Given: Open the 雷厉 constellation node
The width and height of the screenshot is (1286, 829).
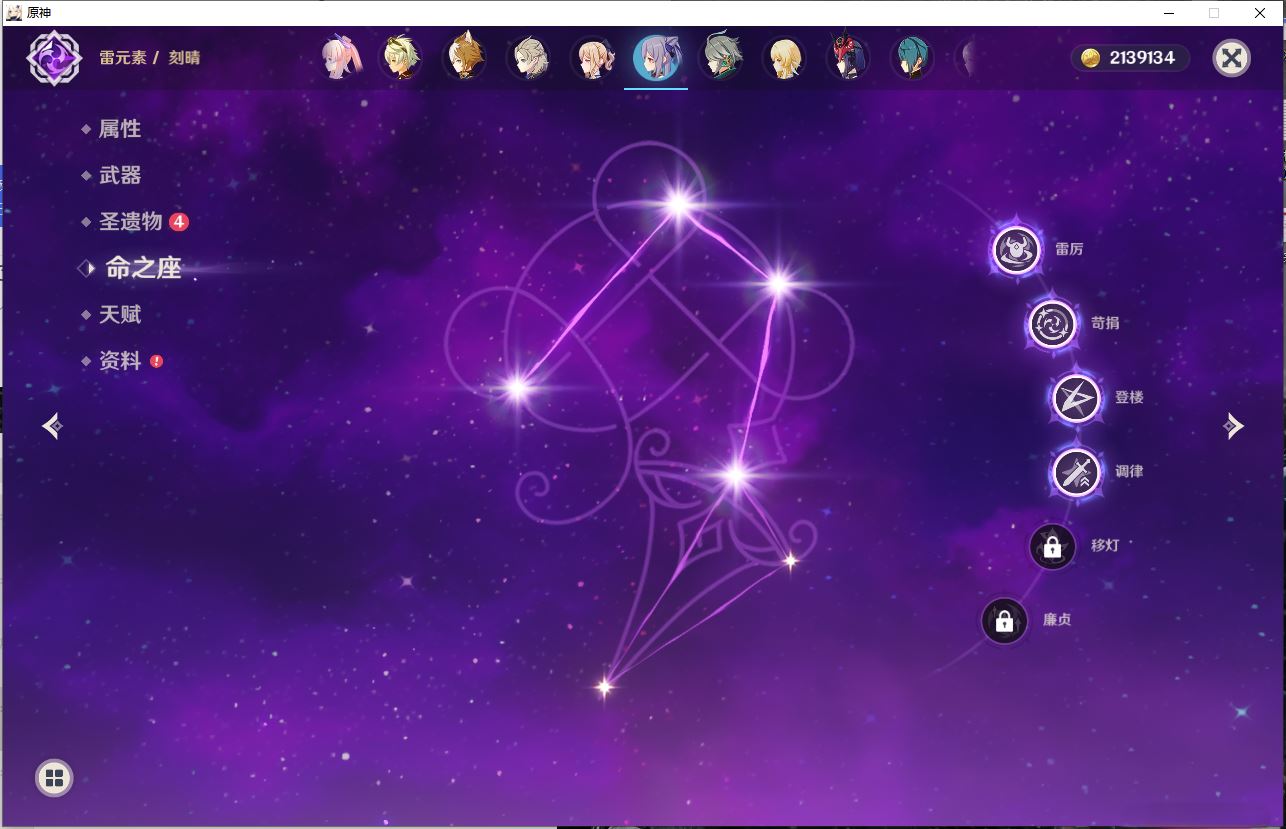Looking at the screenshot, I should (x=1016, y=250).
